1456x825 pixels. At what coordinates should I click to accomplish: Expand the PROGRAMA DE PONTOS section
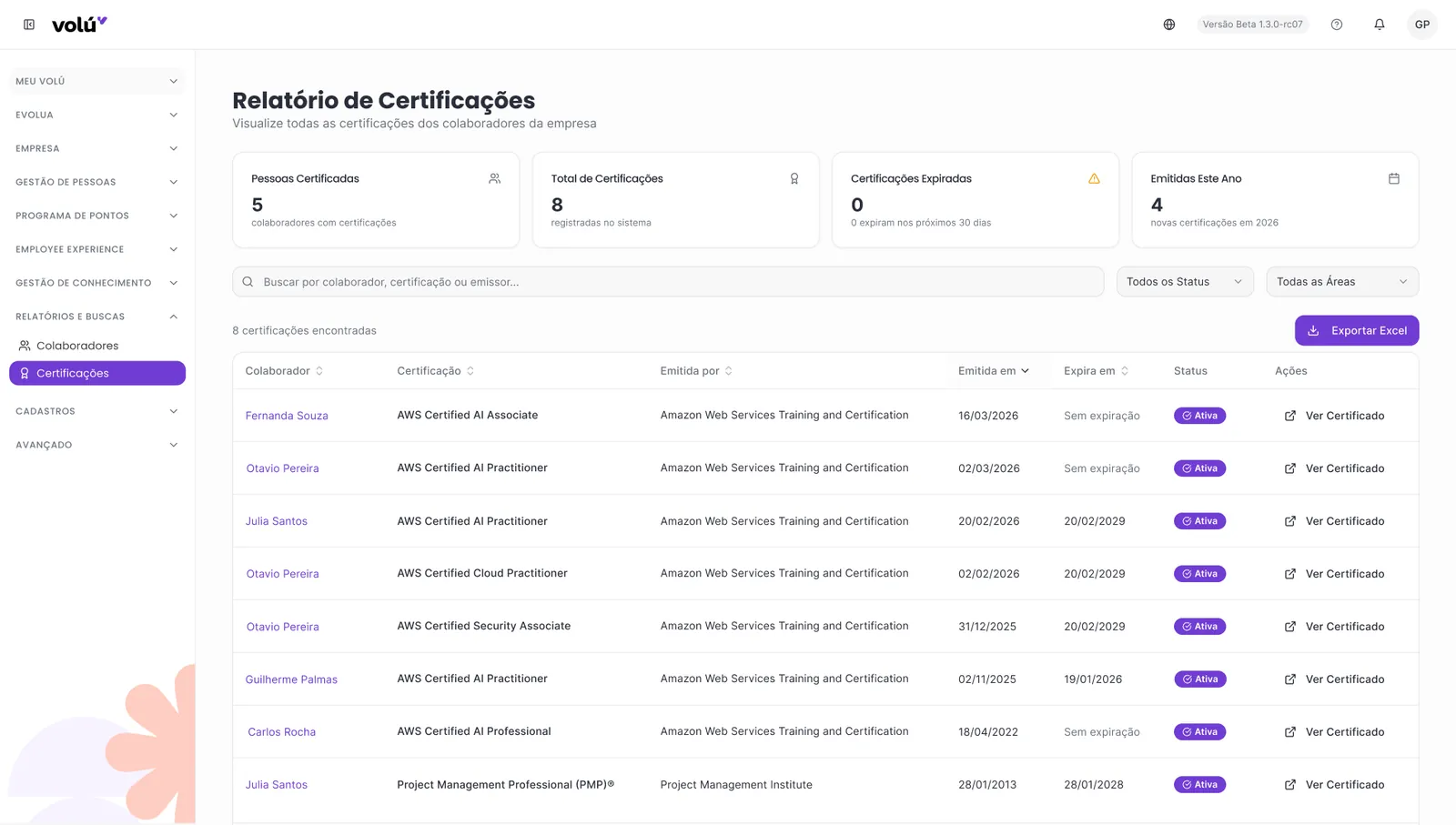[x=96, y=216]
